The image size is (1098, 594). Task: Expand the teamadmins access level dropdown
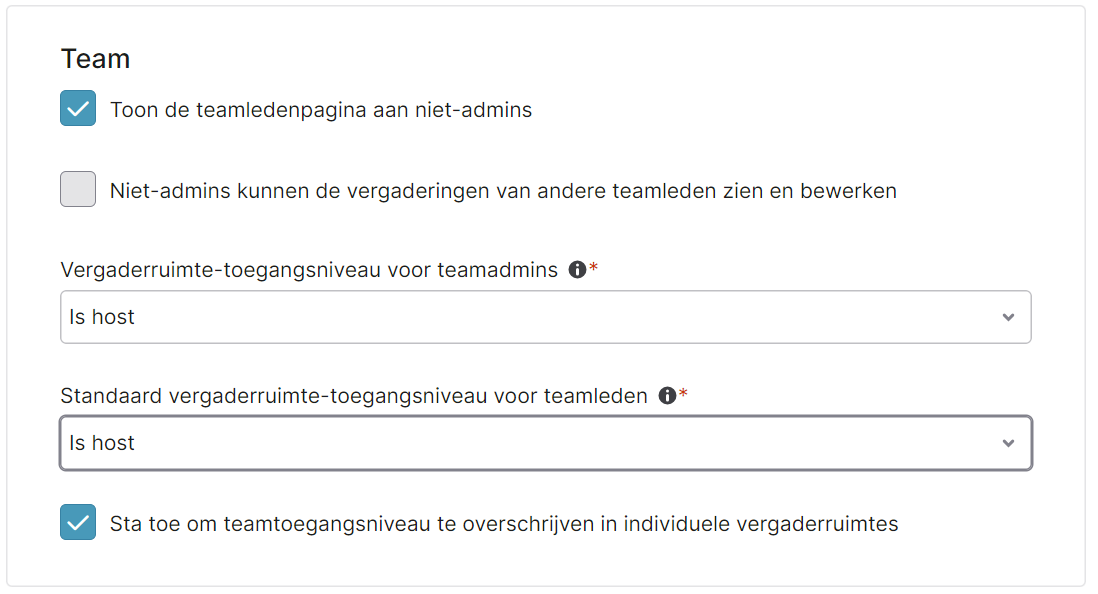pyautogui.click(x=545, y=317)
